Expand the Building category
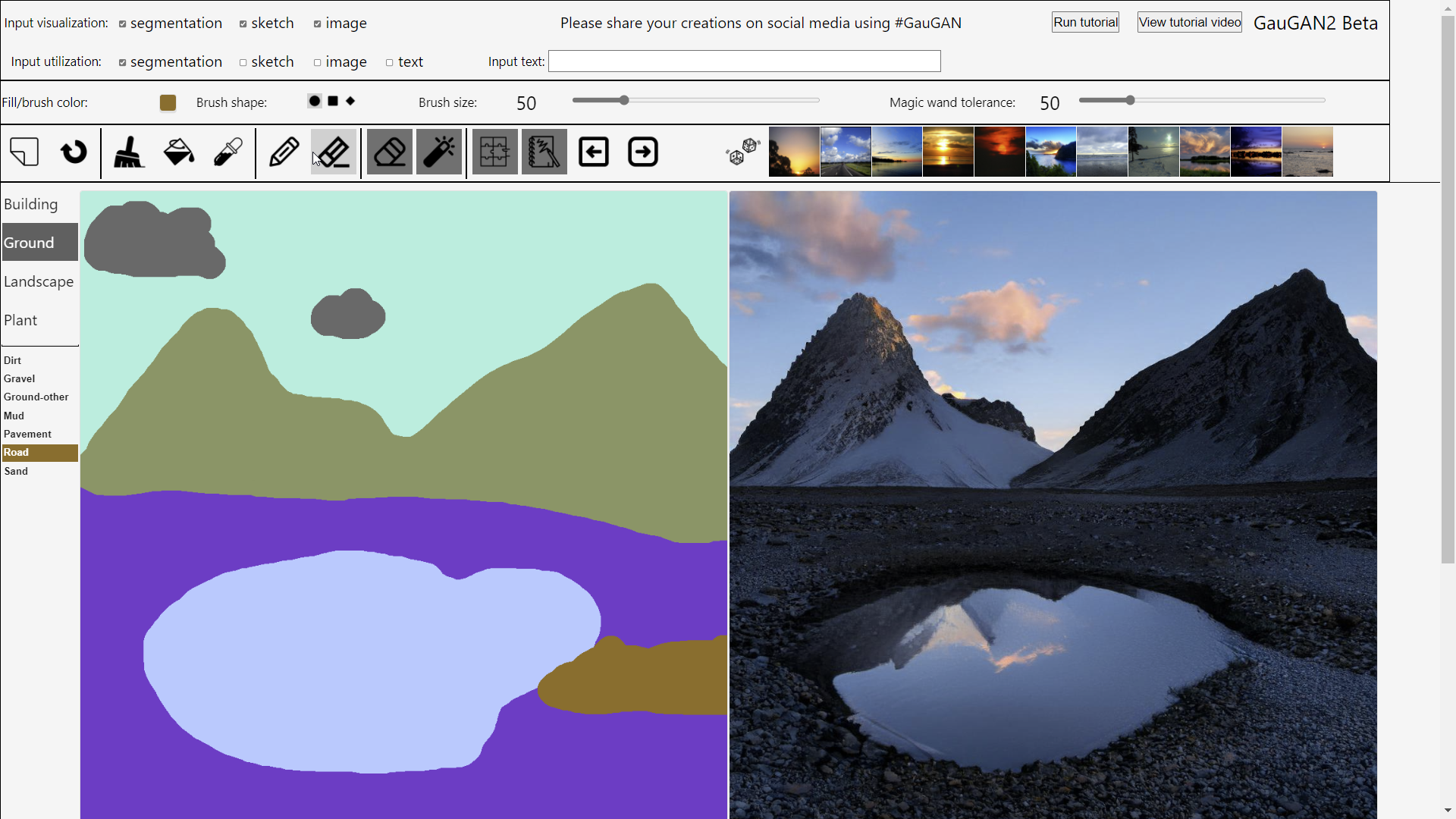Image resolution: width=1456 pixels, height=819 pixels. pyautogui.click(x=30, y=204)
